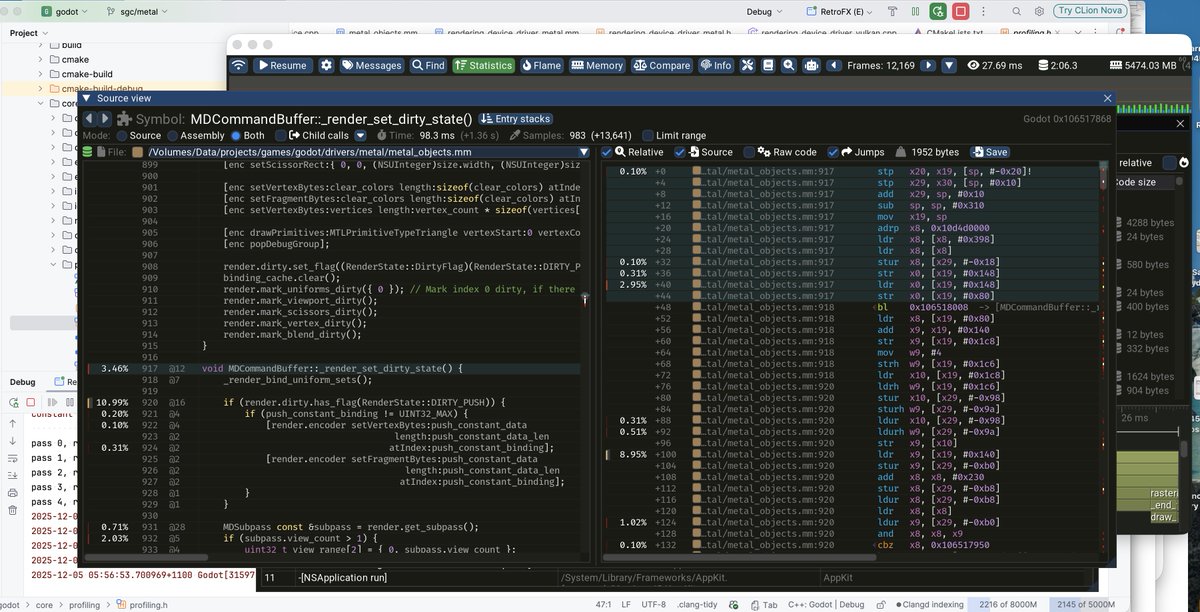This screenshot has width=1200, height=612.
Task: Click the green debug bug icon
Action: tap(937, 11)
